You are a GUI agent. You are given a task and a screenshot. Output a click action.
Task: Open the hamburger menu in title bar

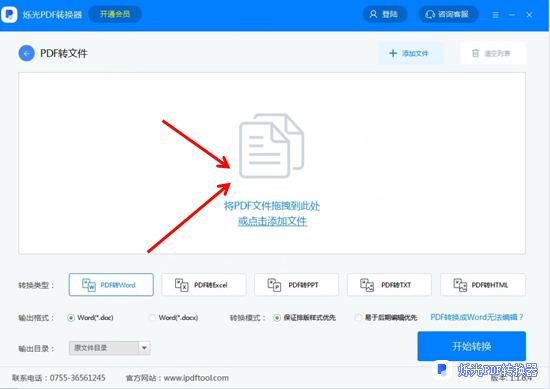(495, 15)
